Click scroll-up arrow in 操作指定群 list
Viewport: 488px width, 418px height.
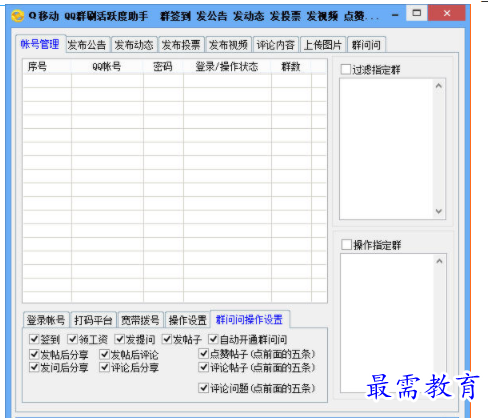pyautogui.click(x=439, y=261)
